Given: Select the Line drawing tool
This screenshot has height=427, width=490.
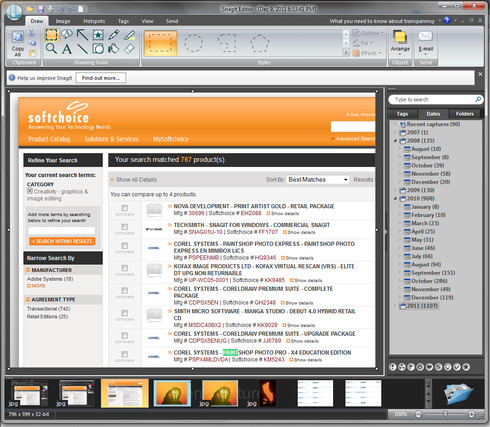Looking at the screenshot, I should click(82, 49).
